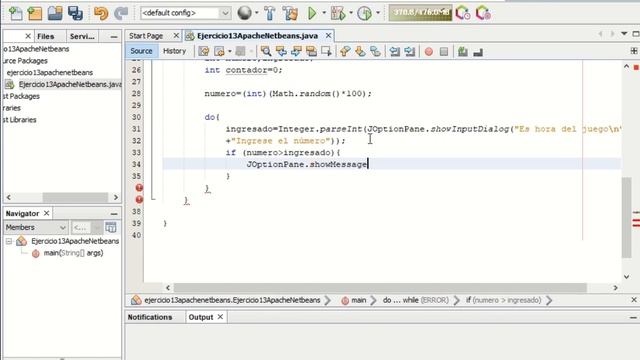
Task: Click the Next Bookmark icon
Action: (x=360, y=51)
